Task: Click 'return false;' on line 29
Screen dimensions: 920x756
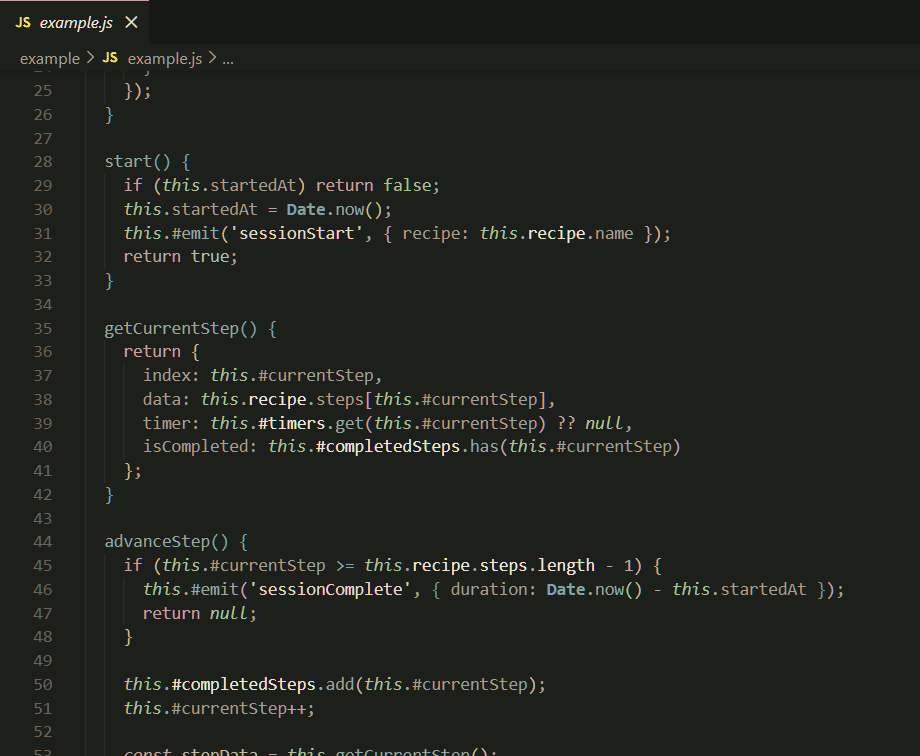Action: 378,185
